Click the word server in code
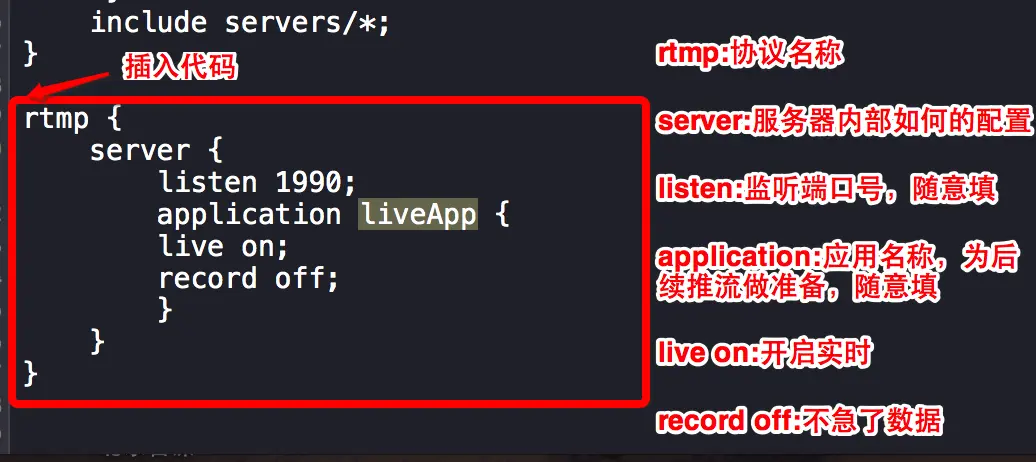The width and height of the screenshot is (1036, 462). click(140, 151)
